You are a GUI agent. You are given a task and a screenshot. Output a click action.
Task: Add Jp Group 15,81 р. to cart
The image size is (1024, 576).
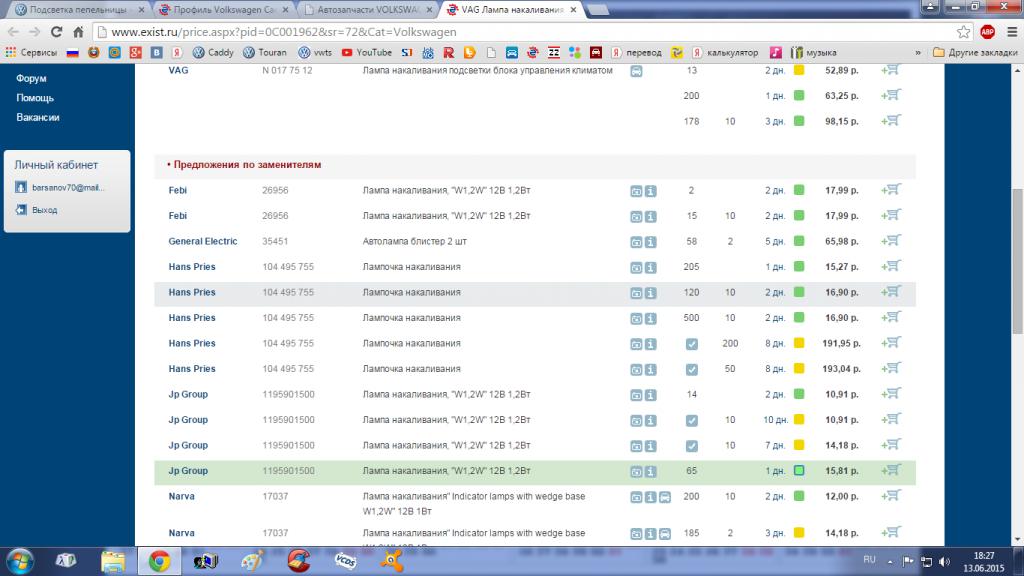[x=891, y=470]
